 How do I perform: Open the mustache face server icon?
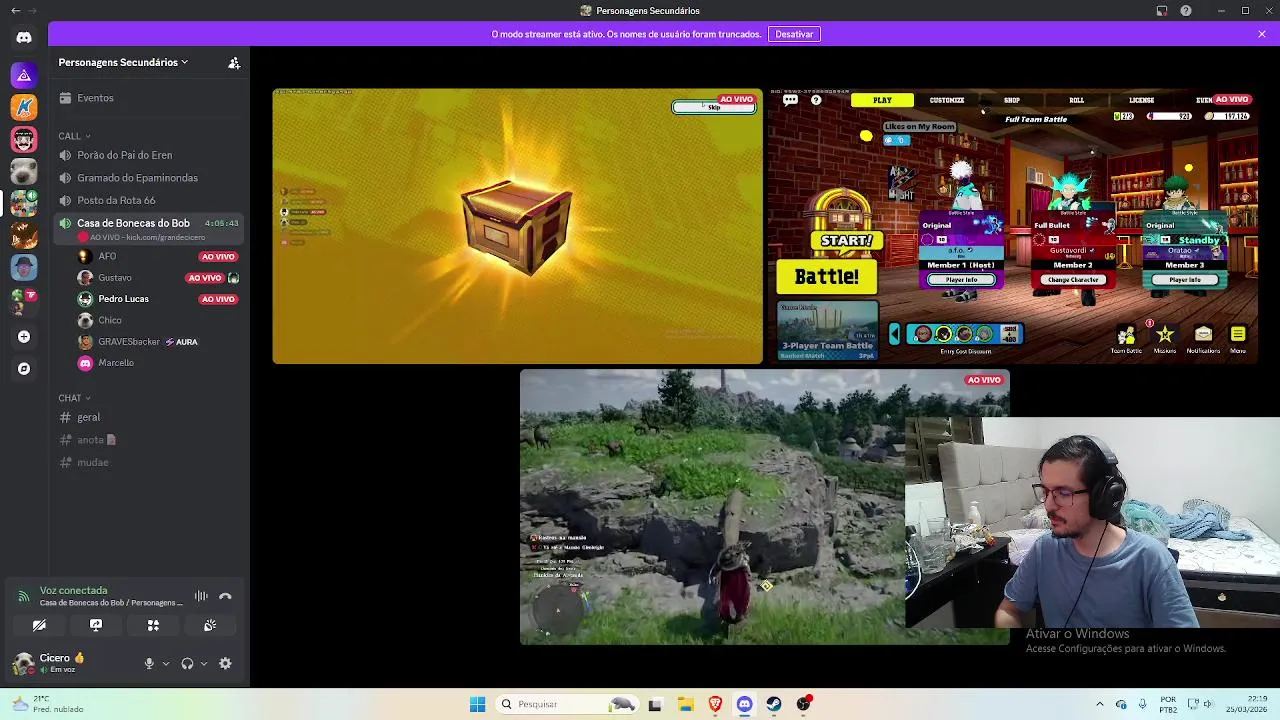pyautogui.click(x=24, y=140)
